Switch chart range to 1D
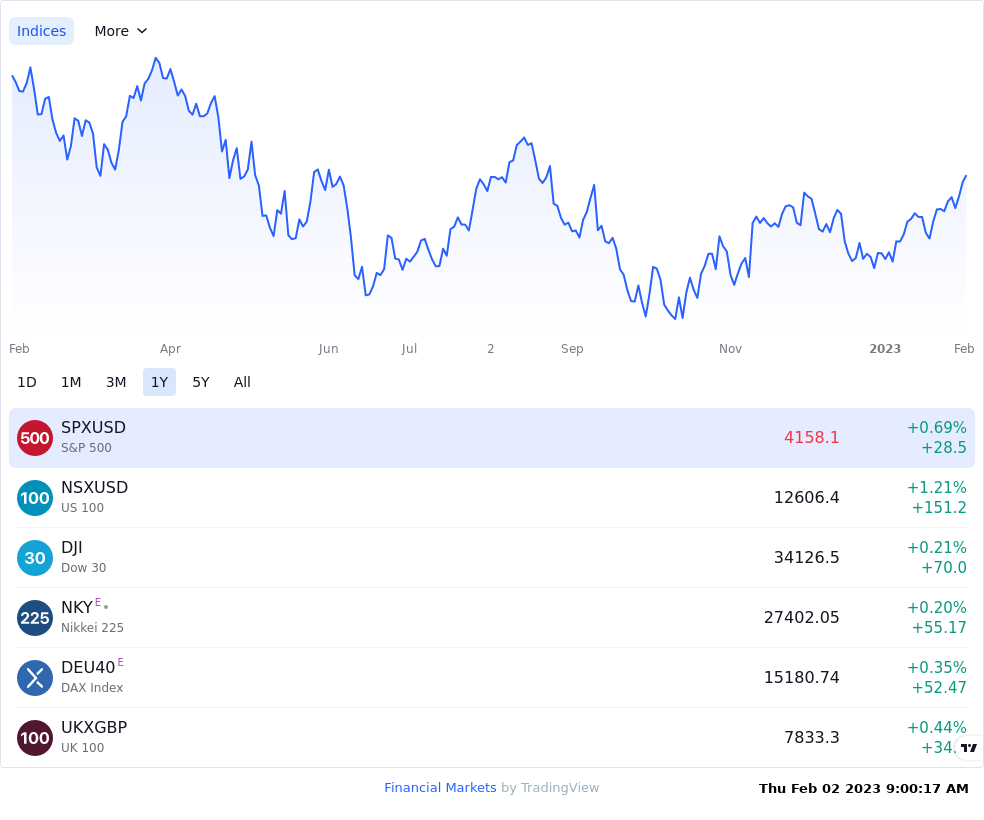This screenshot has height=820, width=984. point(27,382)
